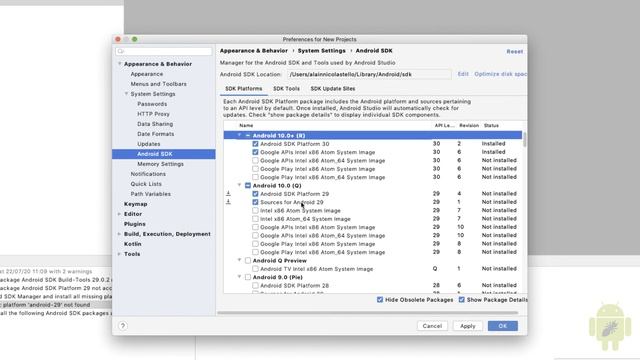This screenshot has width=640, height=360.
Task: Uncheck Sources for Android 29
Action: 255,202
